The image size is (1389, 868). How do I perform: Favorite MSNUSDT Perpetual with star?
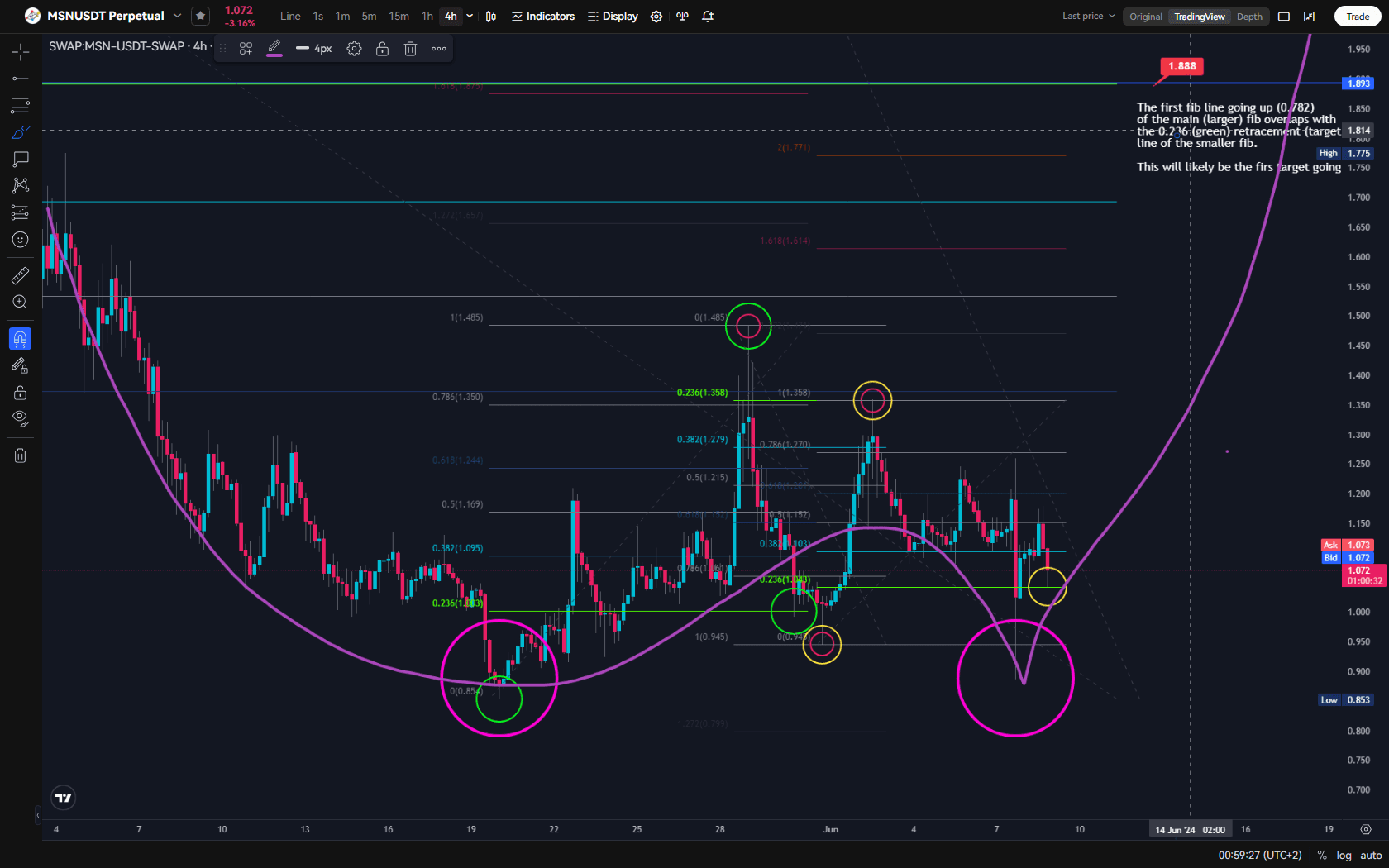[200, 16]
